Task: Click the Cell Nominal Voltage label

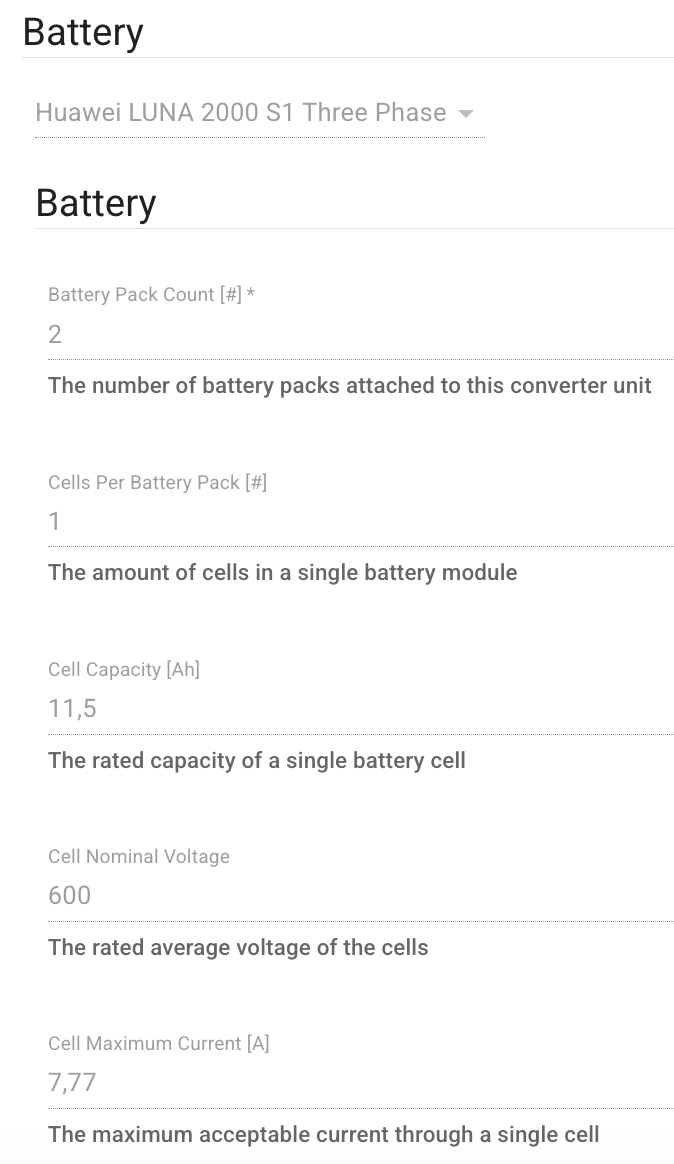Action: click(x=139, y=857)
